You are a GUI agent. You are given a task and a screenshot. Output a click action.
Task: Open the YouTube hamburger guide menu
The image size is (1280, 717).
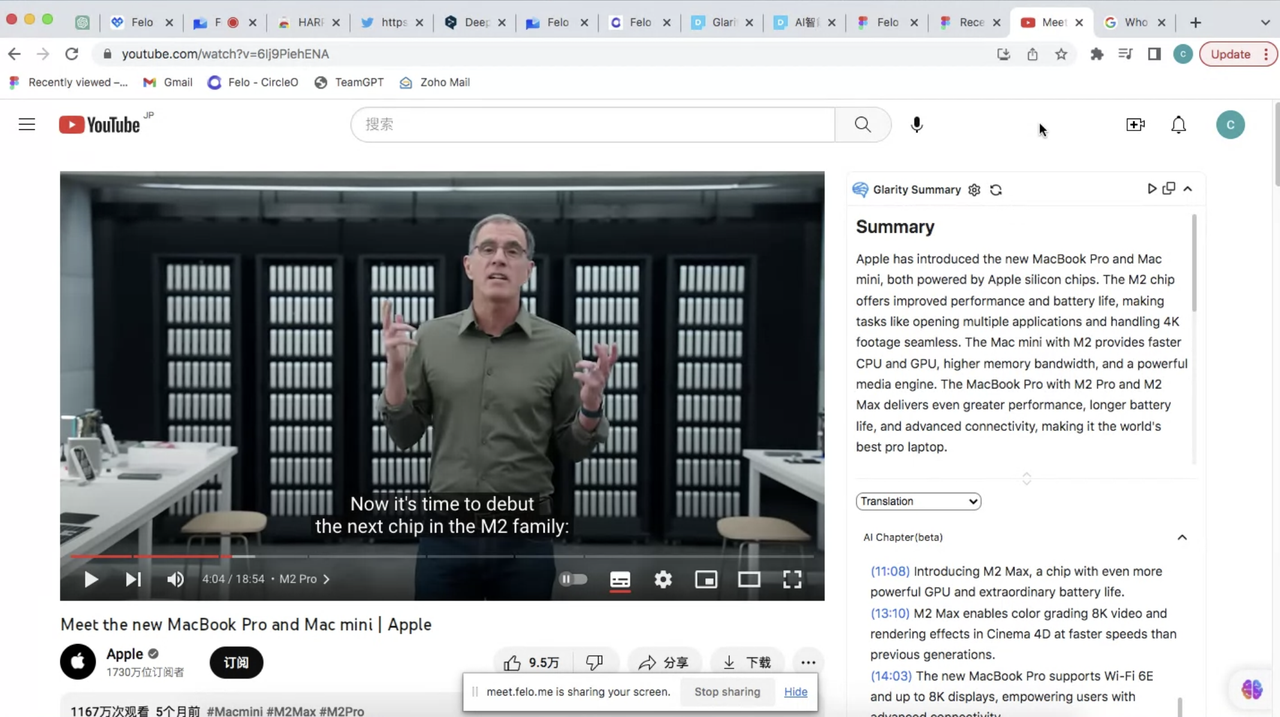[x=27, y=124]
